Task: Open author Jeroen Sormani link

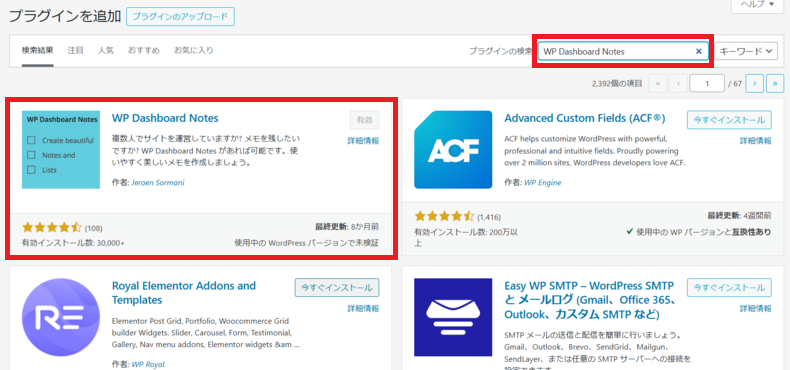Action: (158, 182)
